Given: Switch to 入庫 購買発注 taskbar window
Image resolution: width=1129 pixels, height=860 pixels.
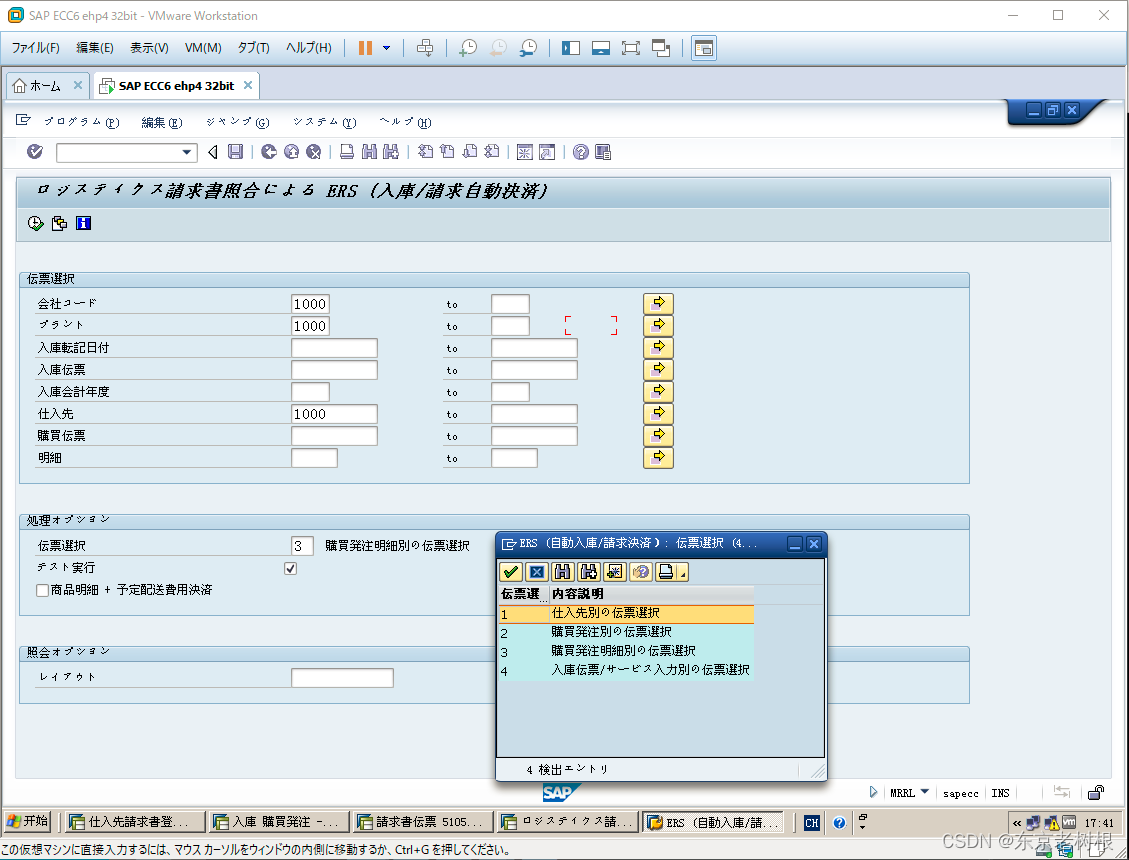Looking at the screenshot, I should point(278,822).
